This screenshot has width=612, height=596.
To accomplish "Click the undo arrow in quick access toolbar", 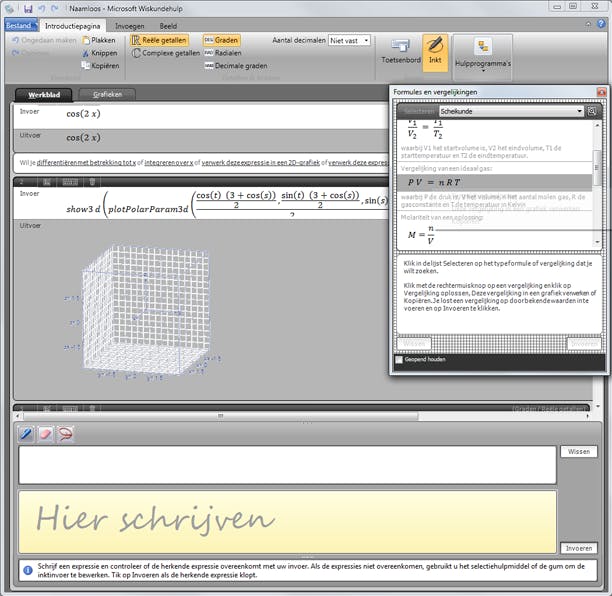I will coord(42,9).
